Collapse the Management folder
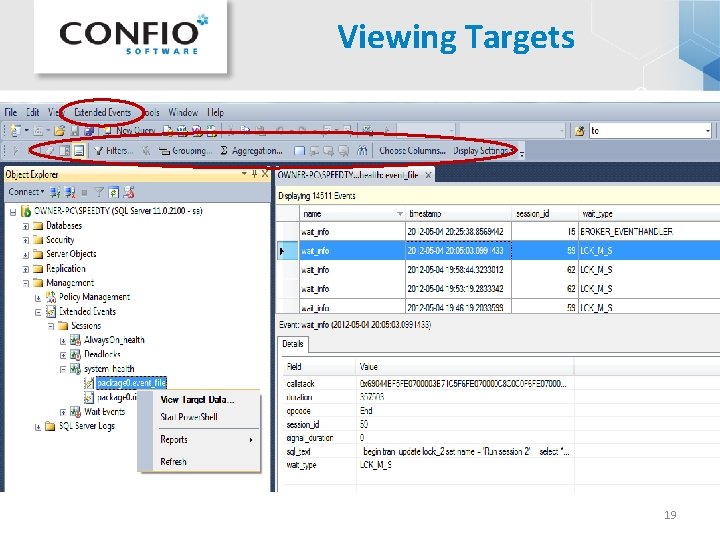 pos(26,283)
